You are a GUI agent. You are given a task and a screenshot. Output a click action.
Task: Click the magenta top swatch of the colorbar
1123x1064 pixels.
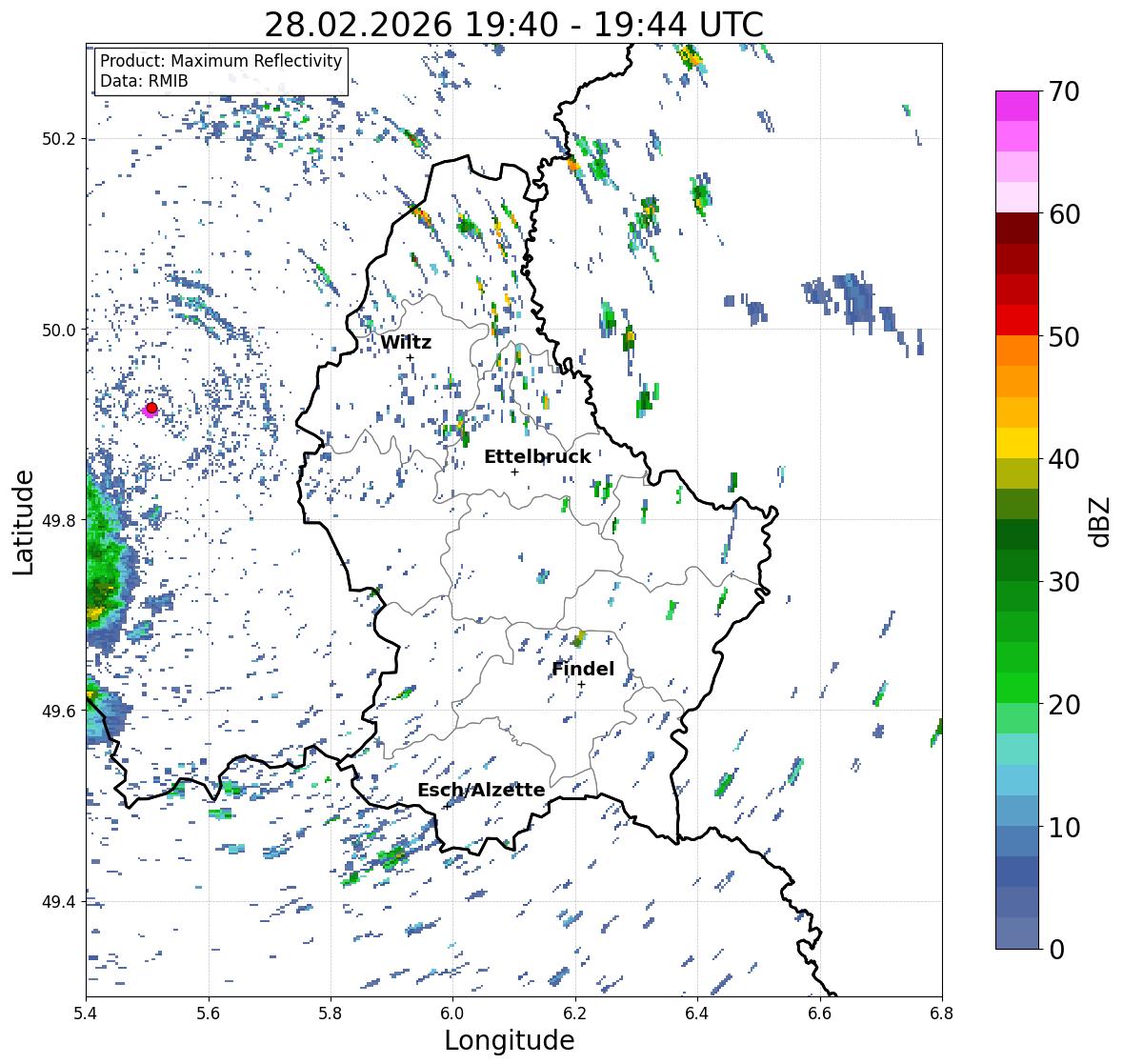1016,106
